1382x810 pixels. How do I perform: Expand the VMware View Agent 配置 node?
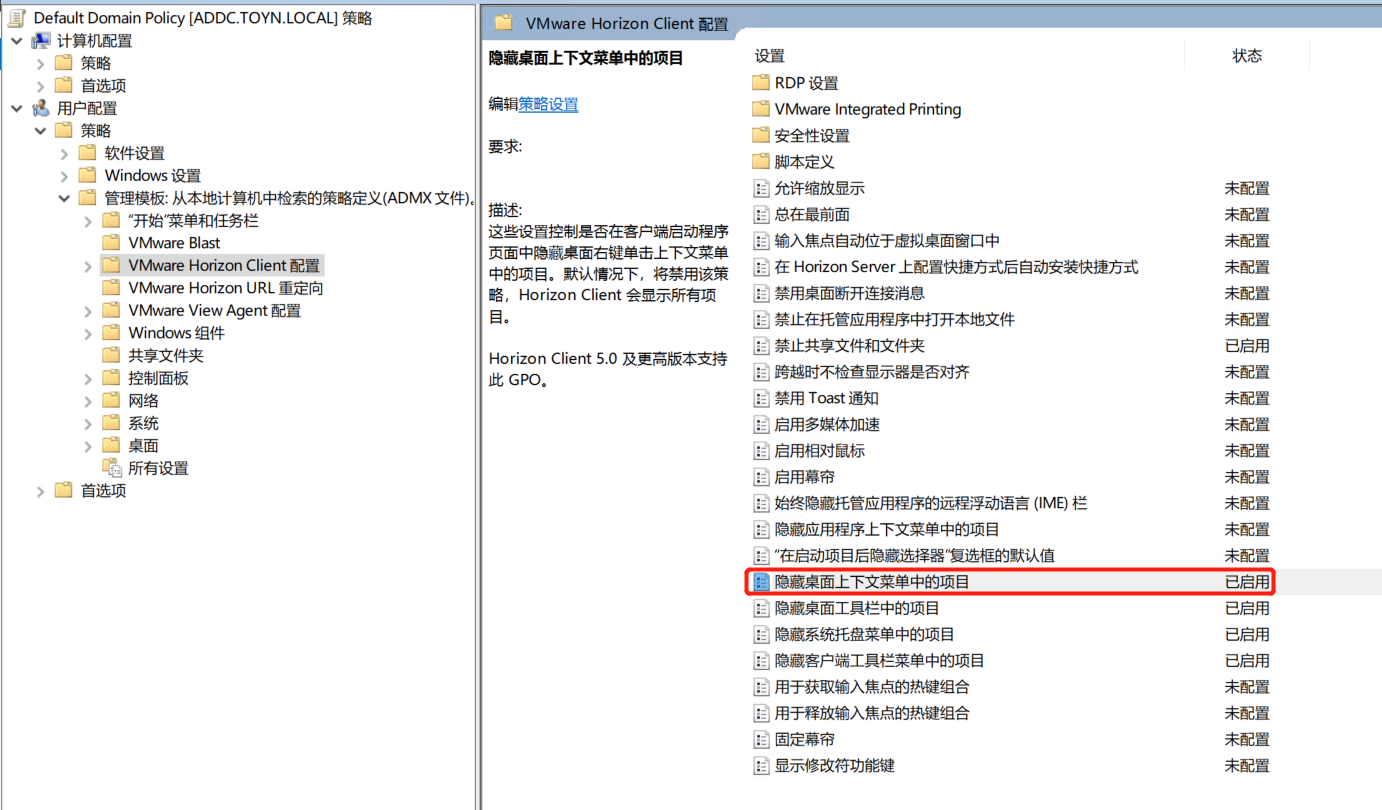[89, 311]
